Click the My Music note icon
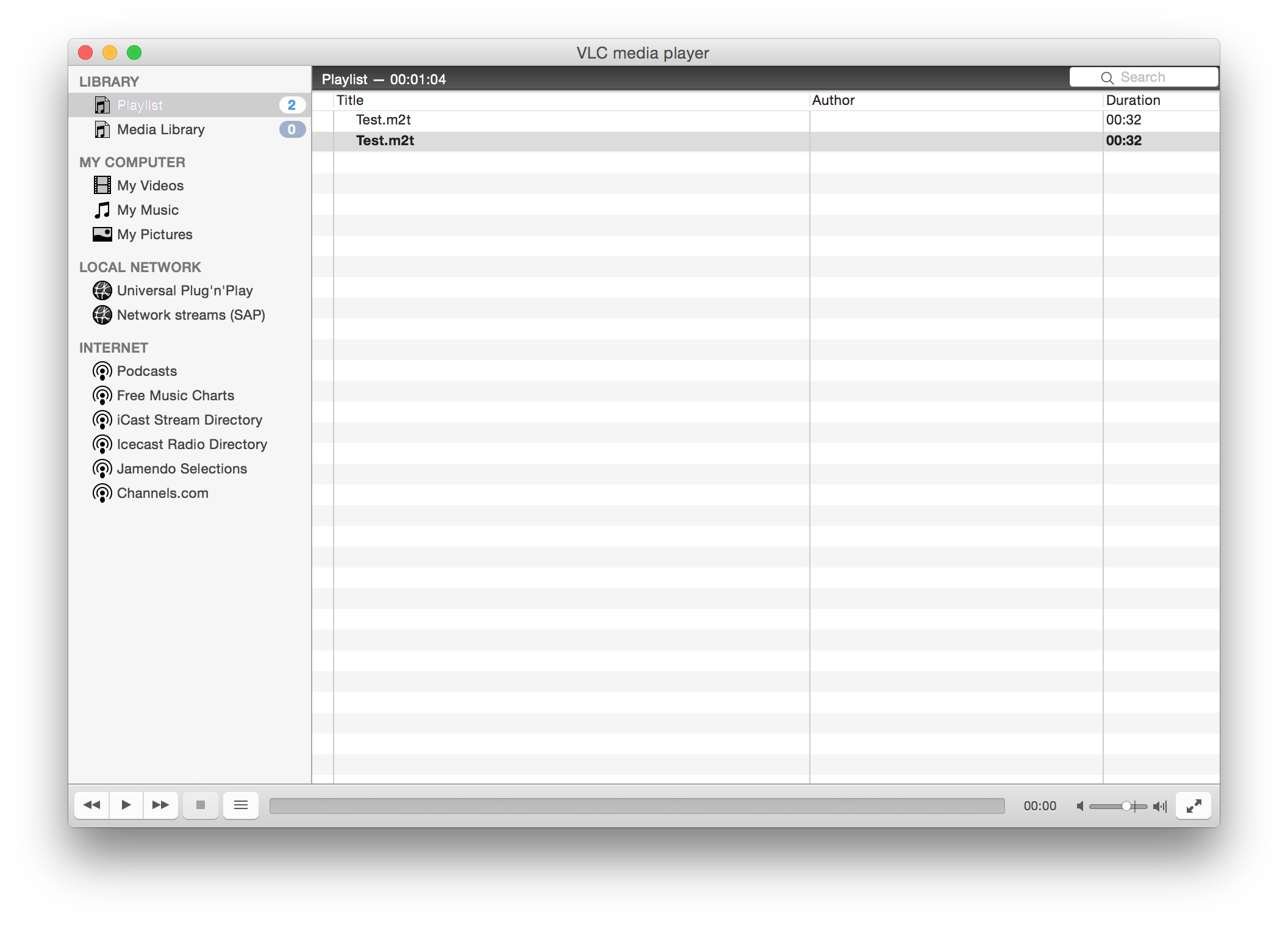Image resolution: width=1288 pixels, height=925 pixels. pyautogui.click(x=102, y=210)
